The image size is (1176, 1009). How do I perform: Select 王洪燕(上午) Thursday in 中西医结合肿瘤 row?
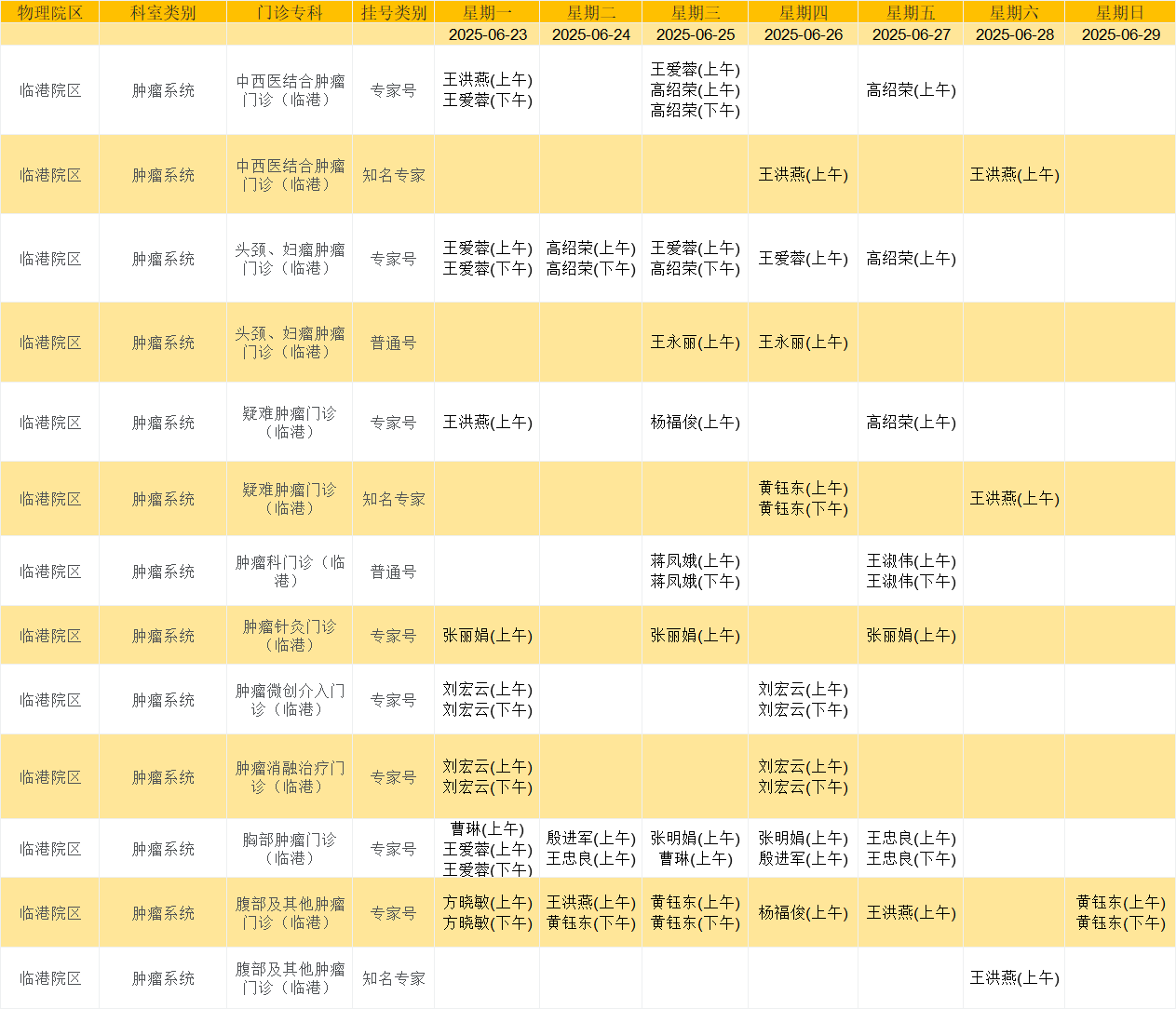click(804, 175)
